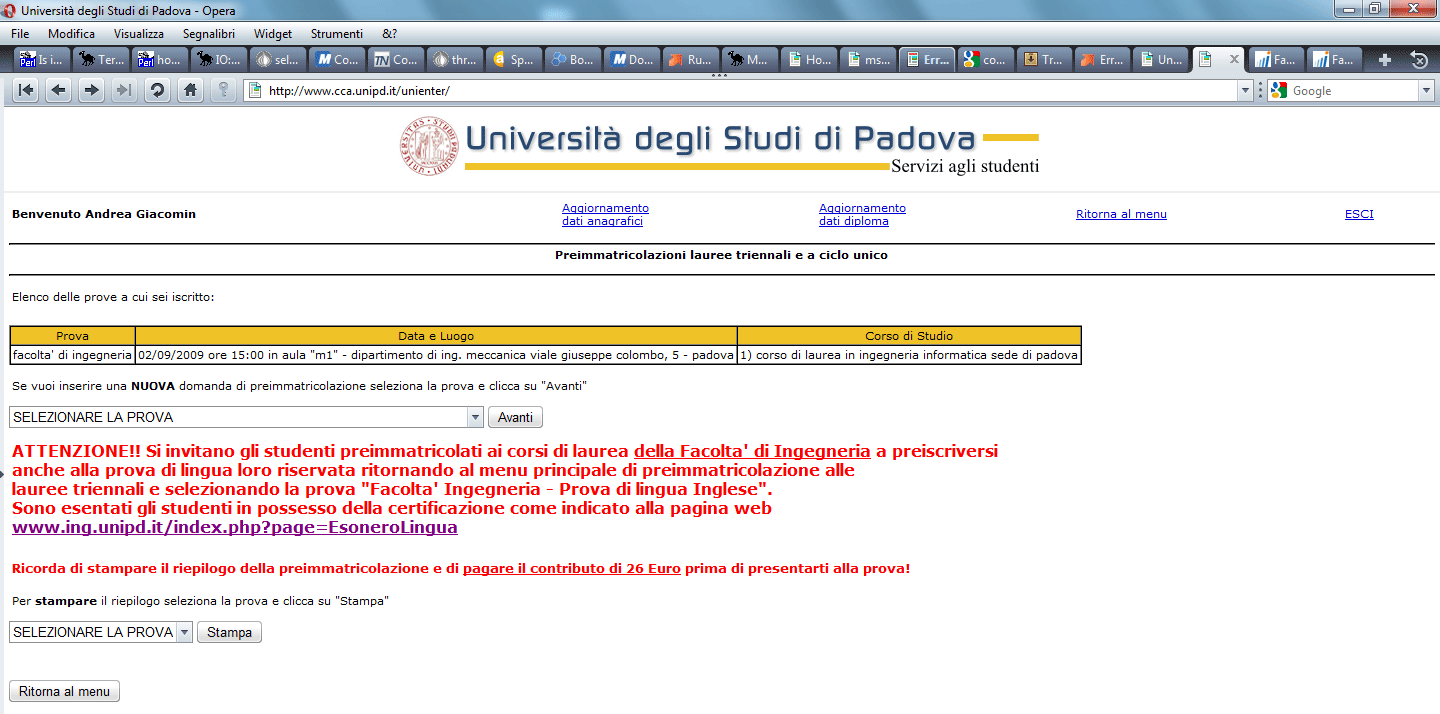The image size is (1440, 714).
Task: Open the File menu
Action: click(x=20, y=33)
